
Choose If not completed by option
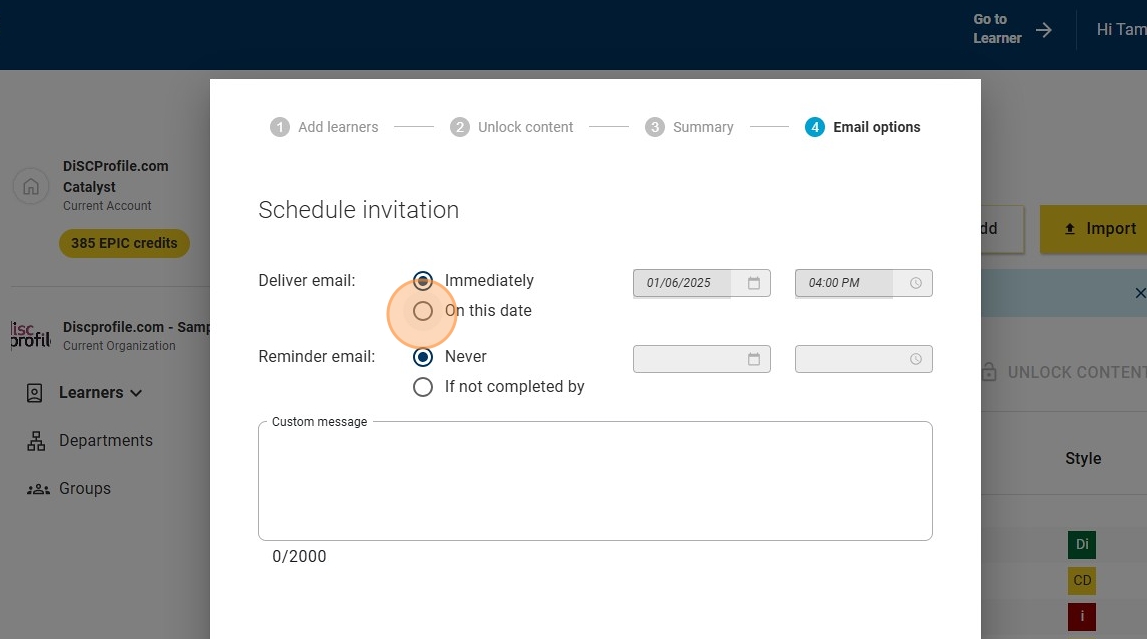click(423, 387)
